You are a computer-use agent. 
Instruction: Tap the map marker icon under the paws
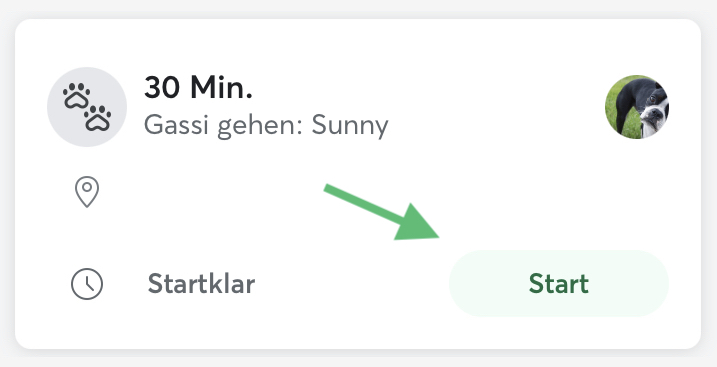coord(87,191)
